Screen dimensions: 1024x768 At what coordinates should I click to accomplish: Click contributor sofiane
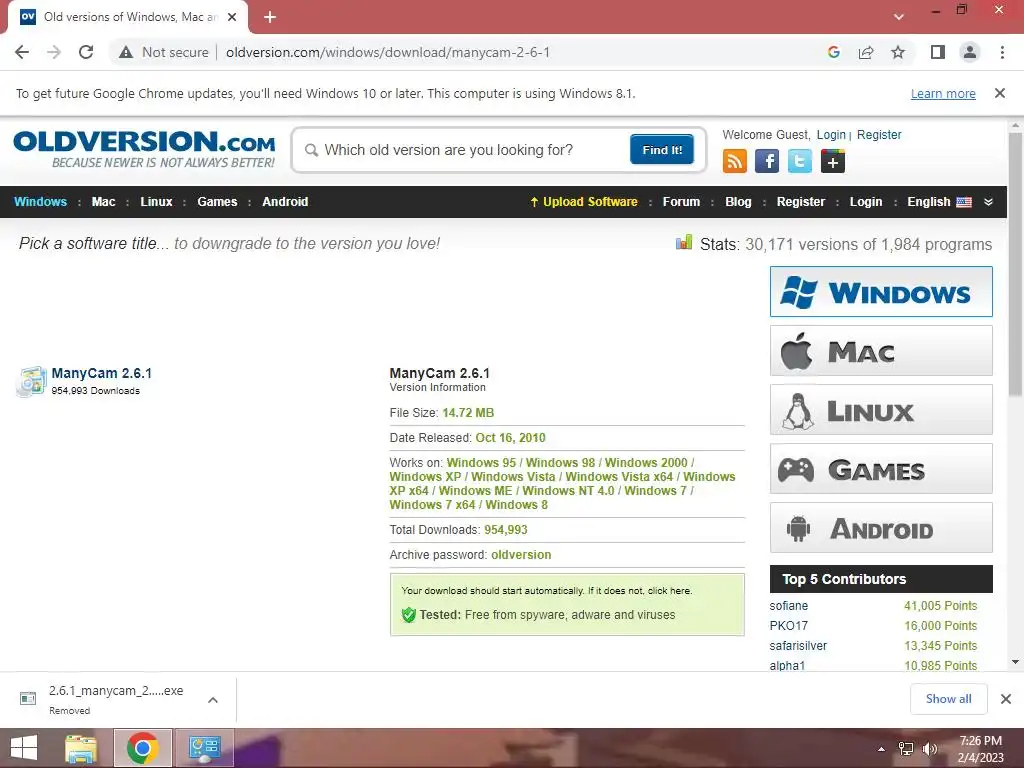pos(788,605)
